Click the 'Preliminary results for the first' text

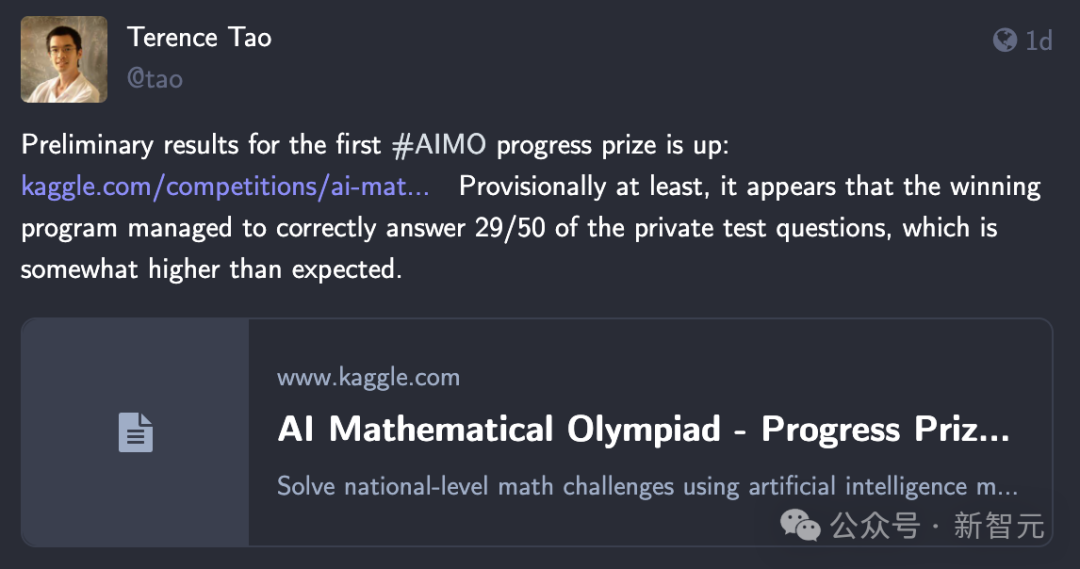pyautogui.click(x=200, y=145)
